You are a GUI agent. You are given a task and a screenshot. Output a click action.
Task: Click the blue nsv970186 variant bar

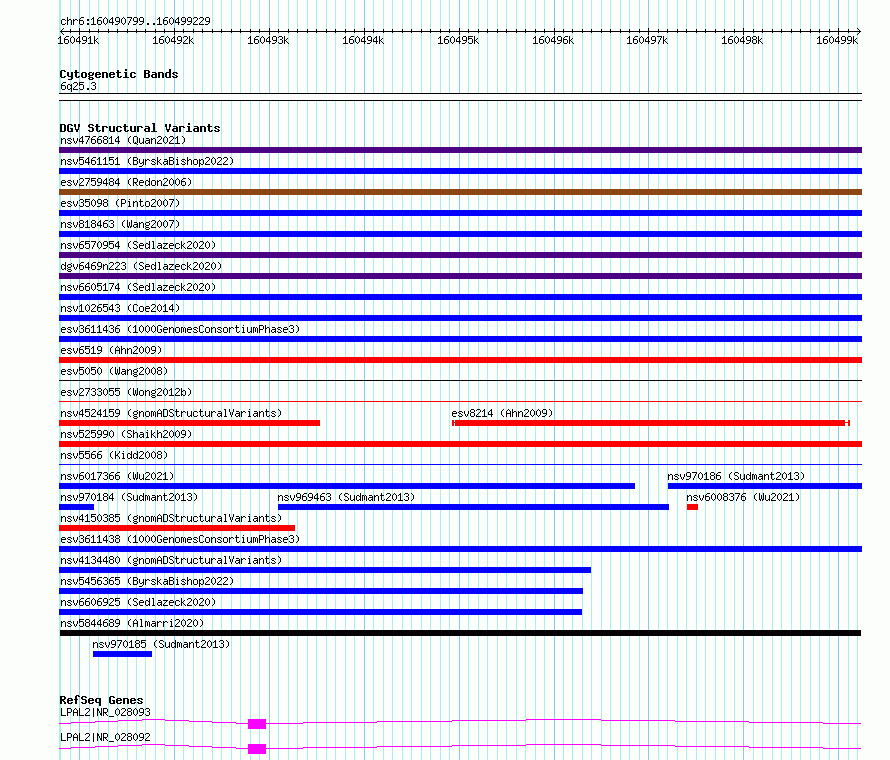click(x=765, y=486)
